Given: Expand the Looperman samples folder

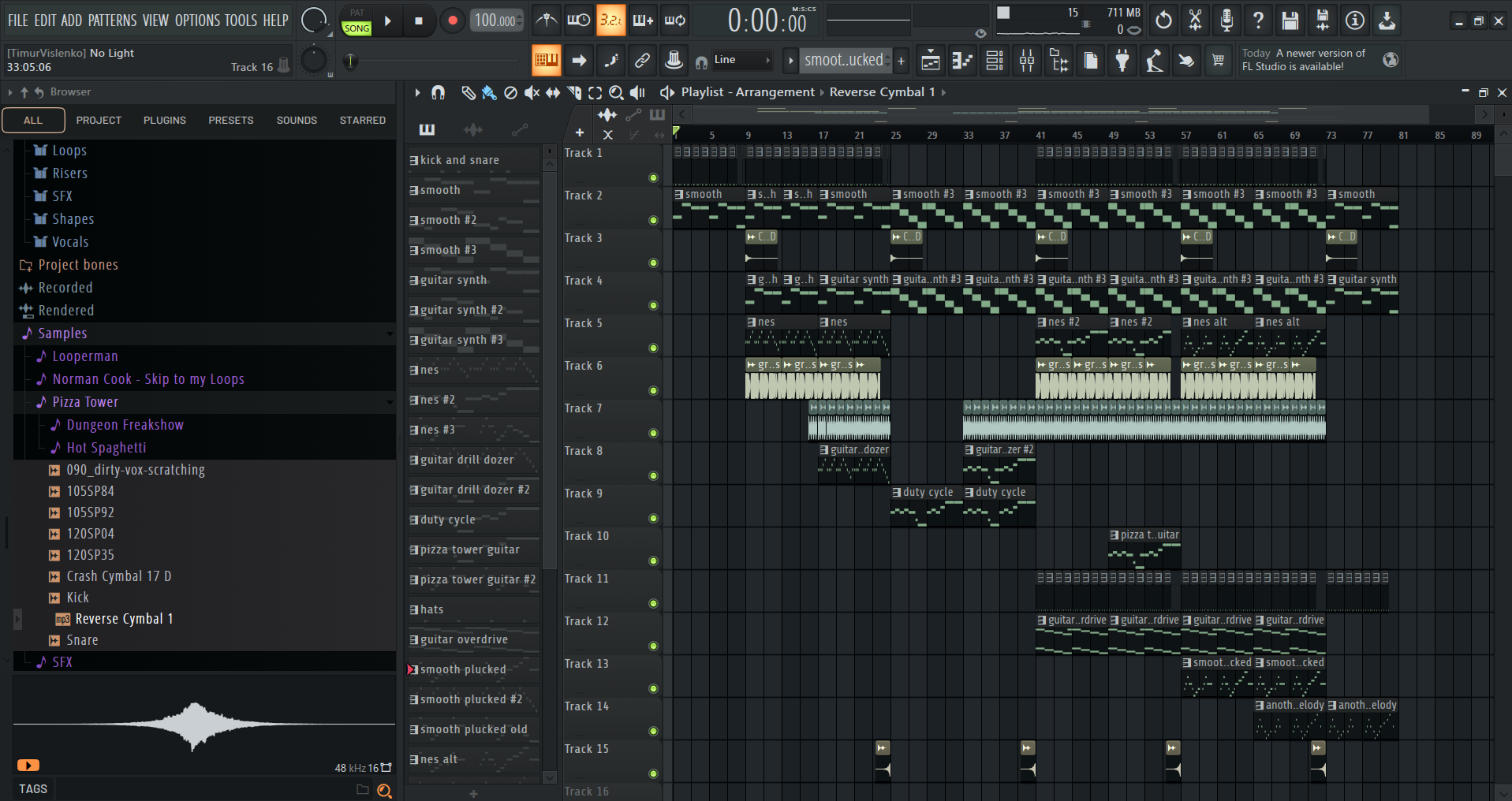Looking at the screenshot, I should click(84, 356).
